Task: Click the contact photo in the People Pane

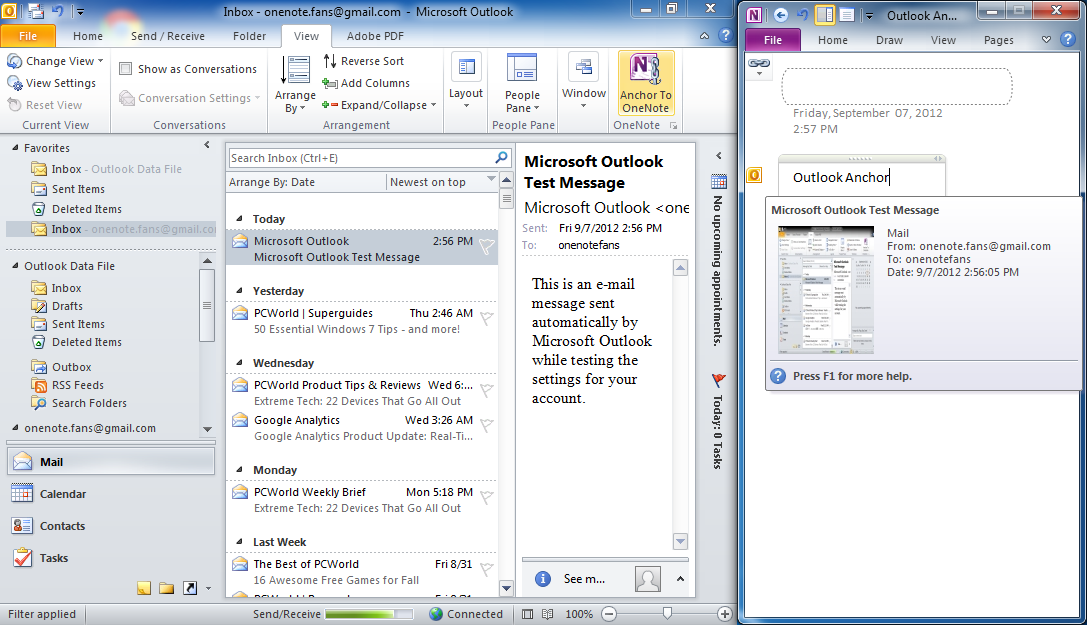Action: click(x=647, y=579)
